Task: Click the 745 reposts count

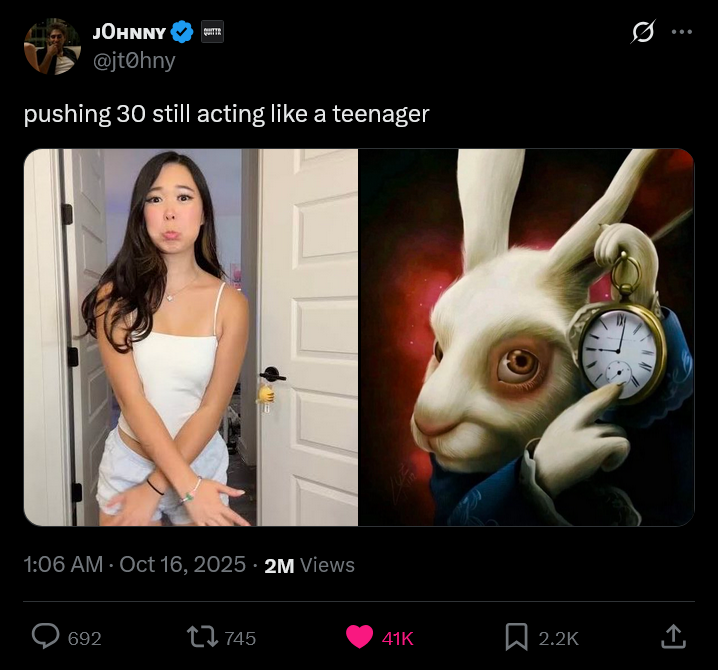Action: click(240, 638)
